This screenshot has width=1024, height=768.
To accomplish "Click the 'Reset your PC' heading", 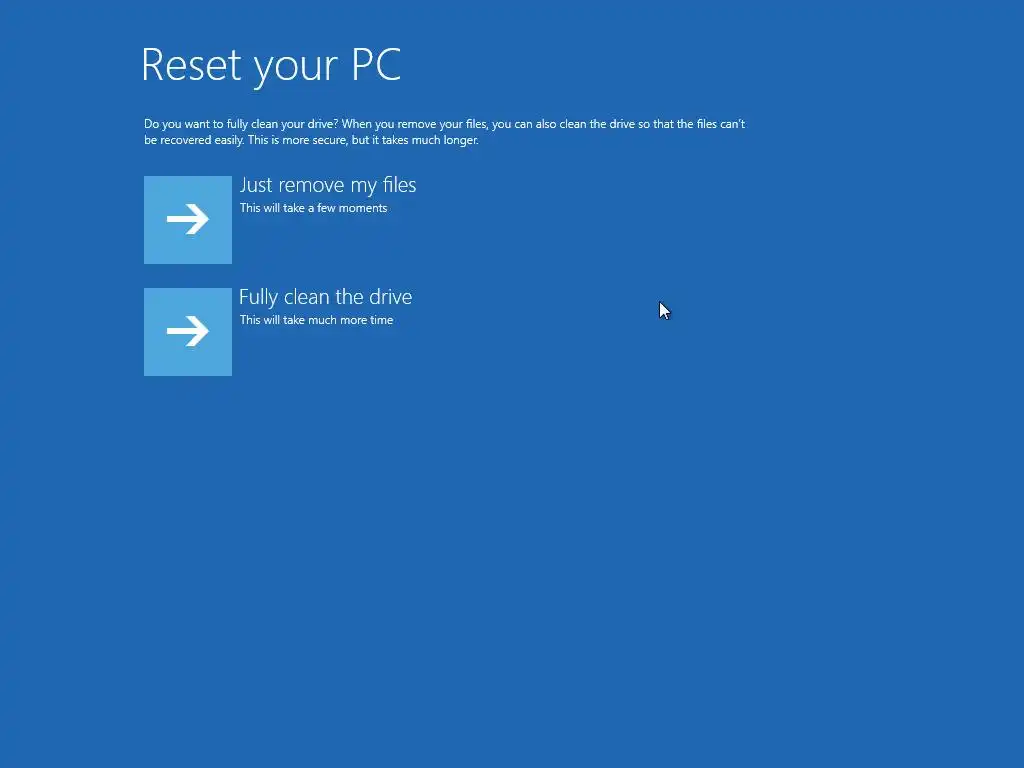I will point(271,65).
